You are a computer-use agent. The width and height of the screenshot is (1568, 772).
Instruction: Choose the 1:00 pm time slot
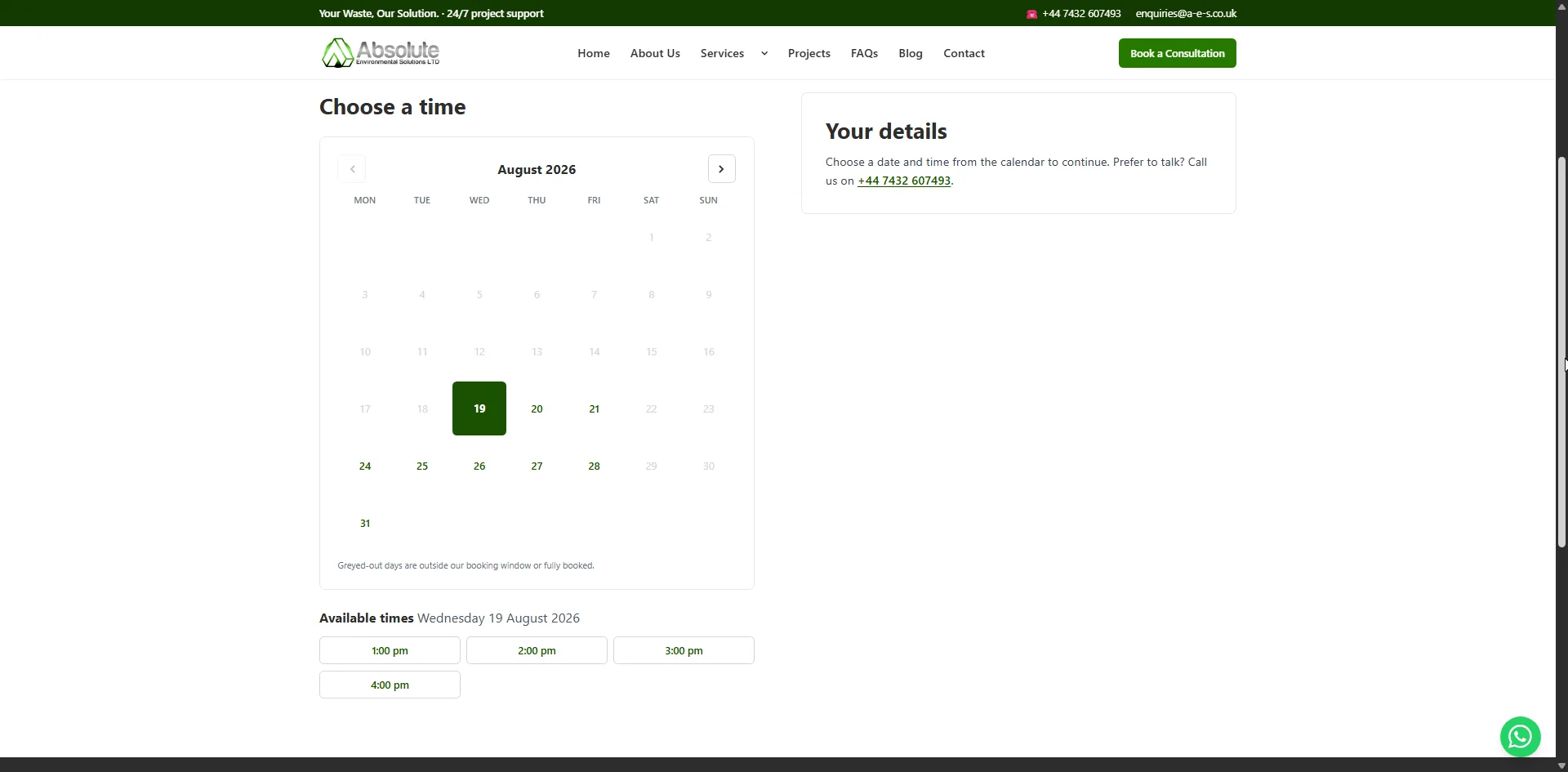tap(390, 650)
